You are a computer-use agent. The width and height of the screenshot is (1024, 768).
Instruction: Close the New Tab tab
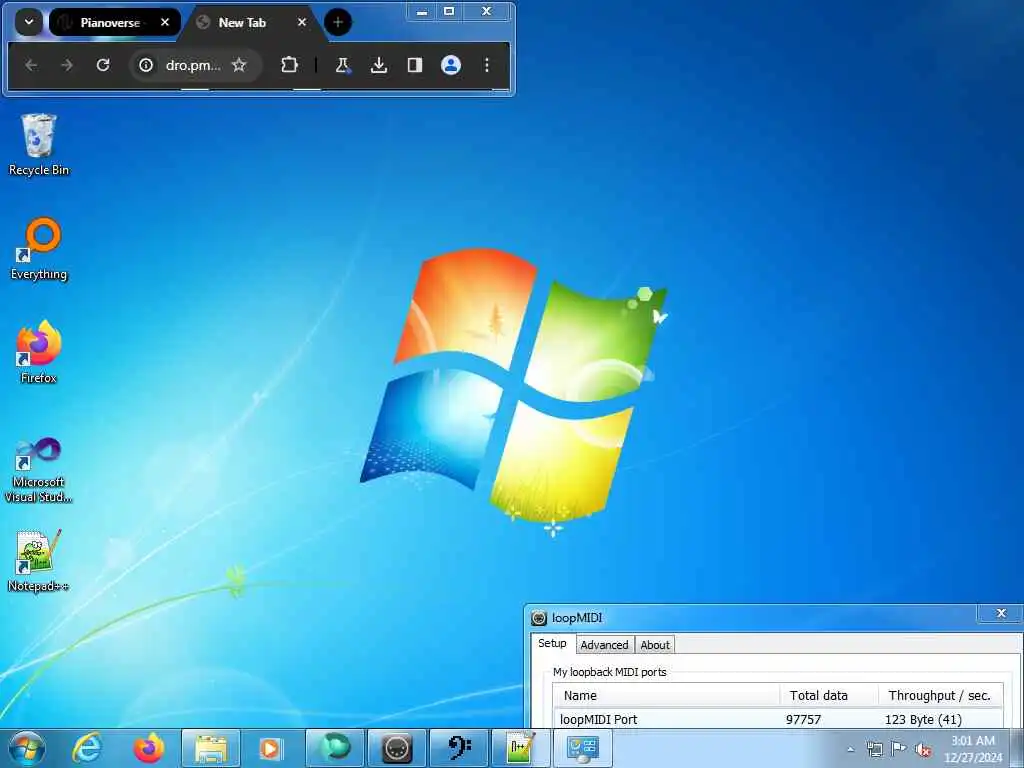click(x=302, y=22)
